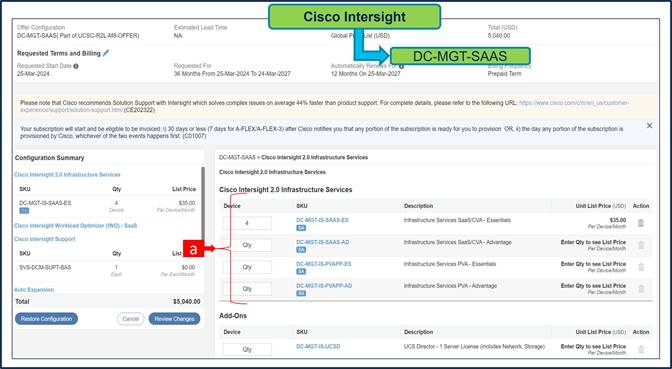Select SVS-DCM-SUPT-BAS SKU text in summary
672x369 pixels.
point(45,267)
